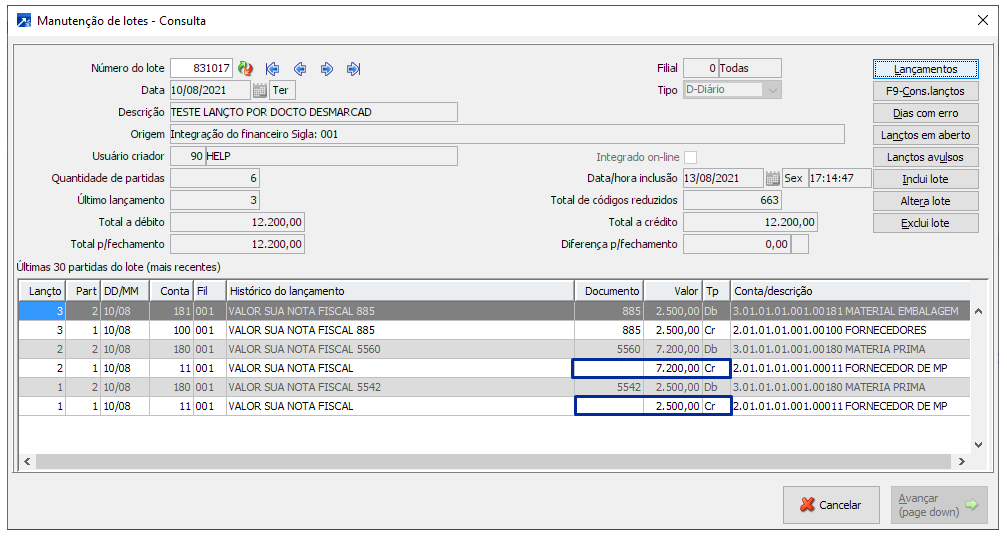The width and height of the screenshot is (1007, 537).
Task: Click the Altera lote button
Action: pos(925,201)
